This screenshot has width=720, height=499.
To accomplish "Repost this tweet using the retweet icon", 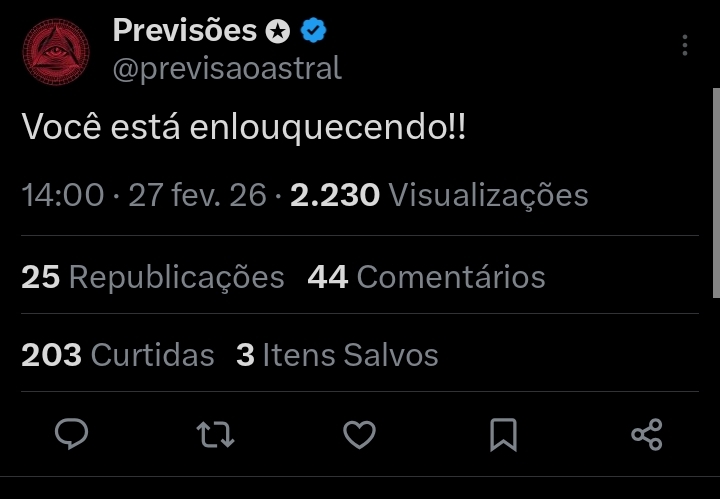I will (215, 434).
